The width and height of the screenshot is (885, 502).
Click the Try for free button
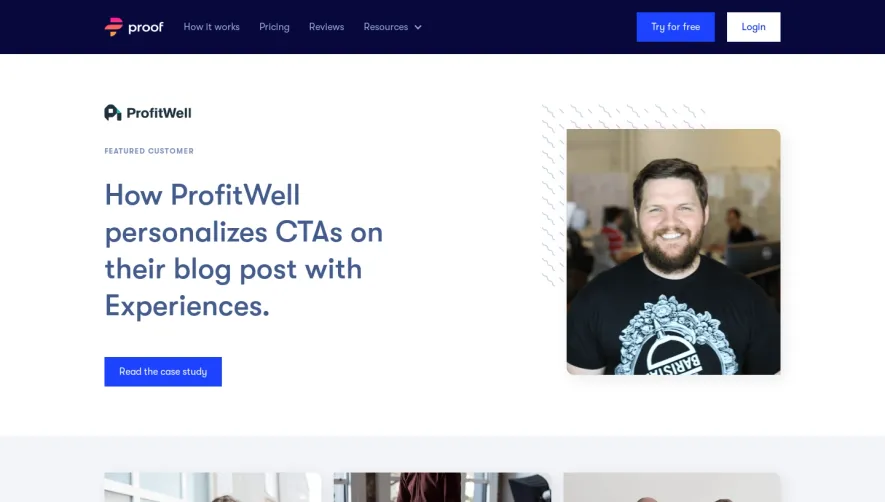(676, 27)
